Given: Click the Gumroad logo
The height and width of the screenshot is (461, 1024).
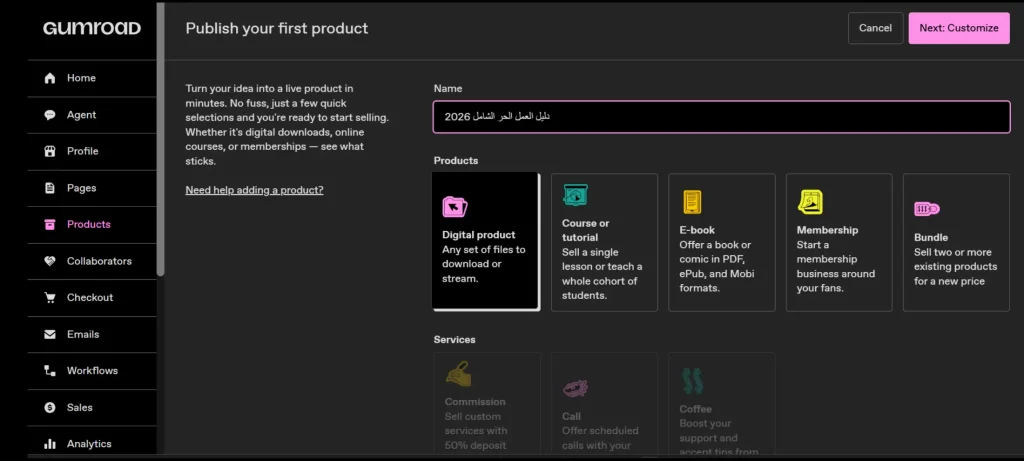Looking at the screenshot, I should pyautogui.click(x=92, y=28).
